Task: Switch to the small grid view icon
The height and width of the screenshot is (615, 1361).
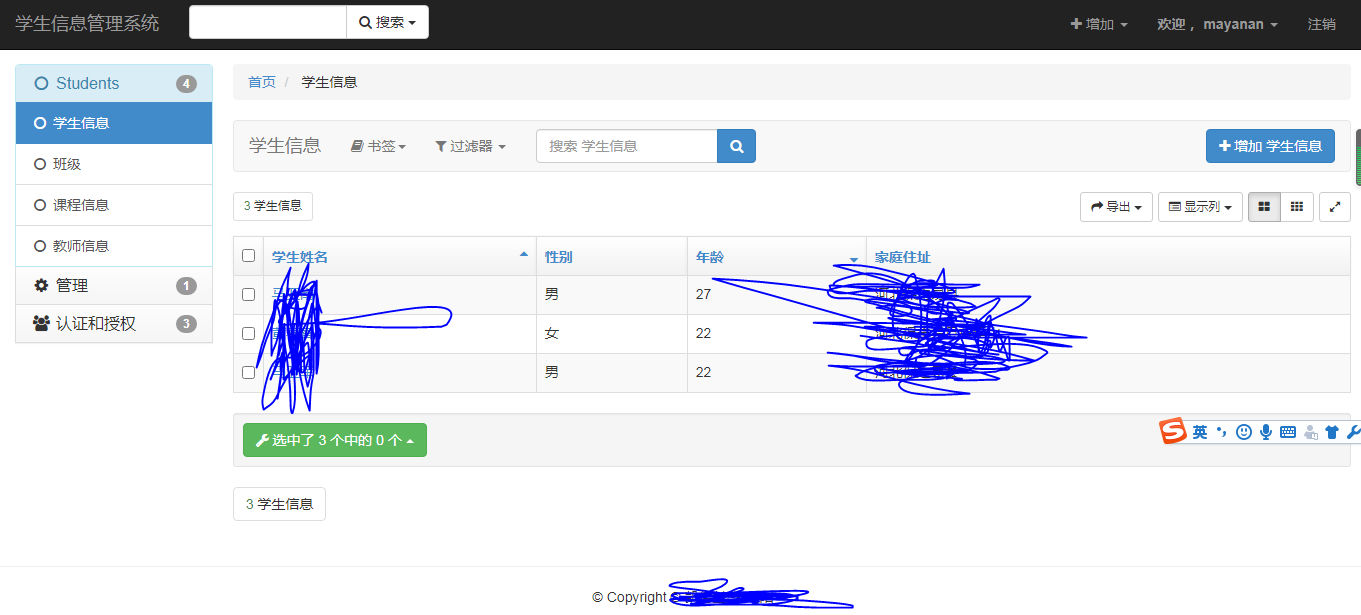Action: coord(1296,206)
